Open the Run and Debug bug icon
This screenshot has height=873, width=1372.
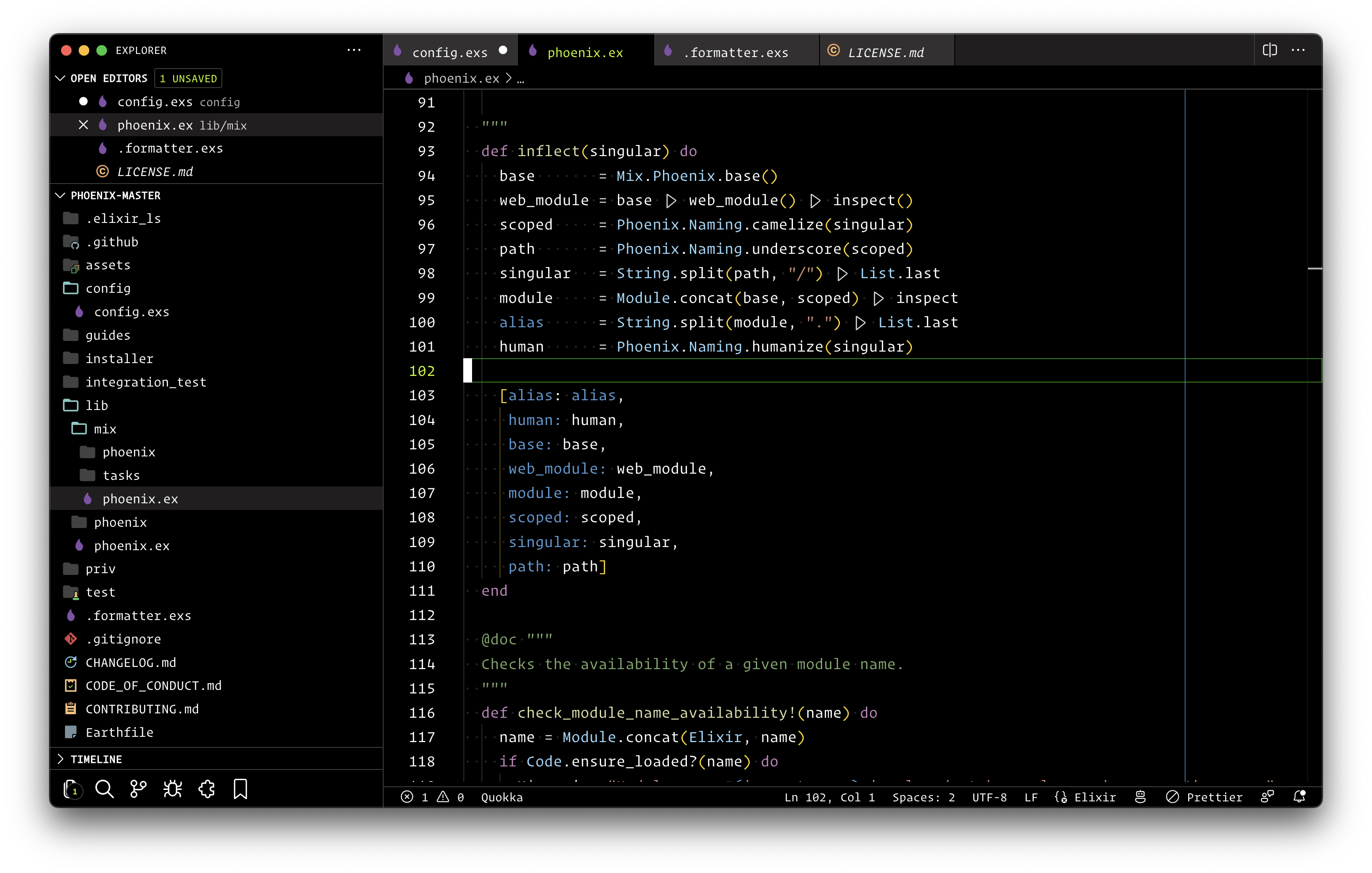[173, 789]
